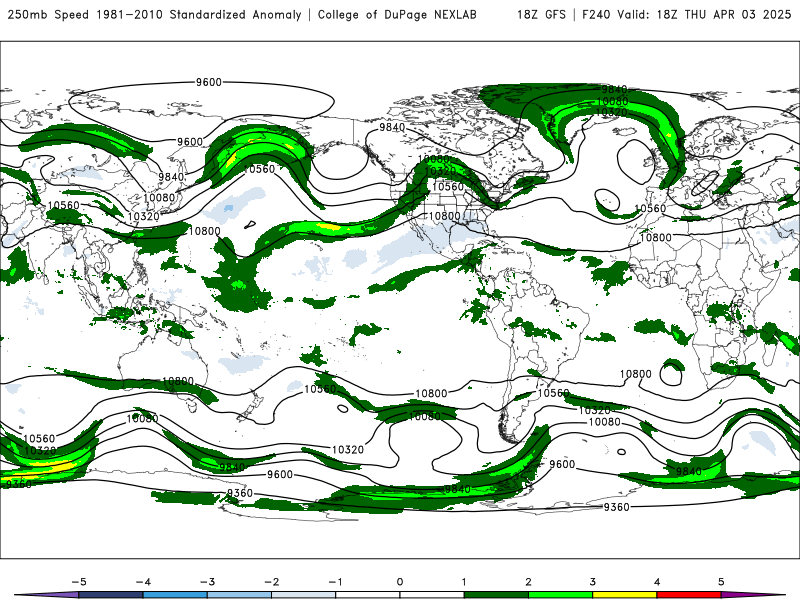Click the "10320" contour label in the South Pacific
This screenshot has height=600, width=800.
pos(347,449)
